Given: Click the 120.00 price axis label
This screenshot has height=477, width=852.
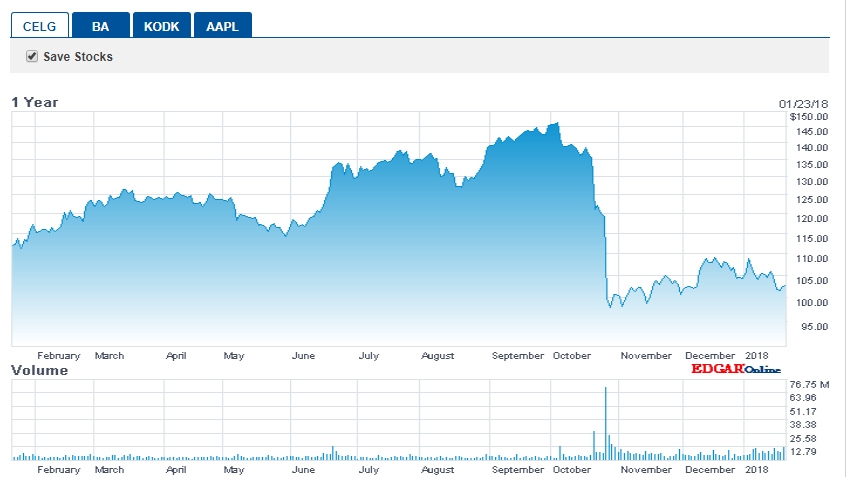Looking at the screenshot, I should [812, 219].
